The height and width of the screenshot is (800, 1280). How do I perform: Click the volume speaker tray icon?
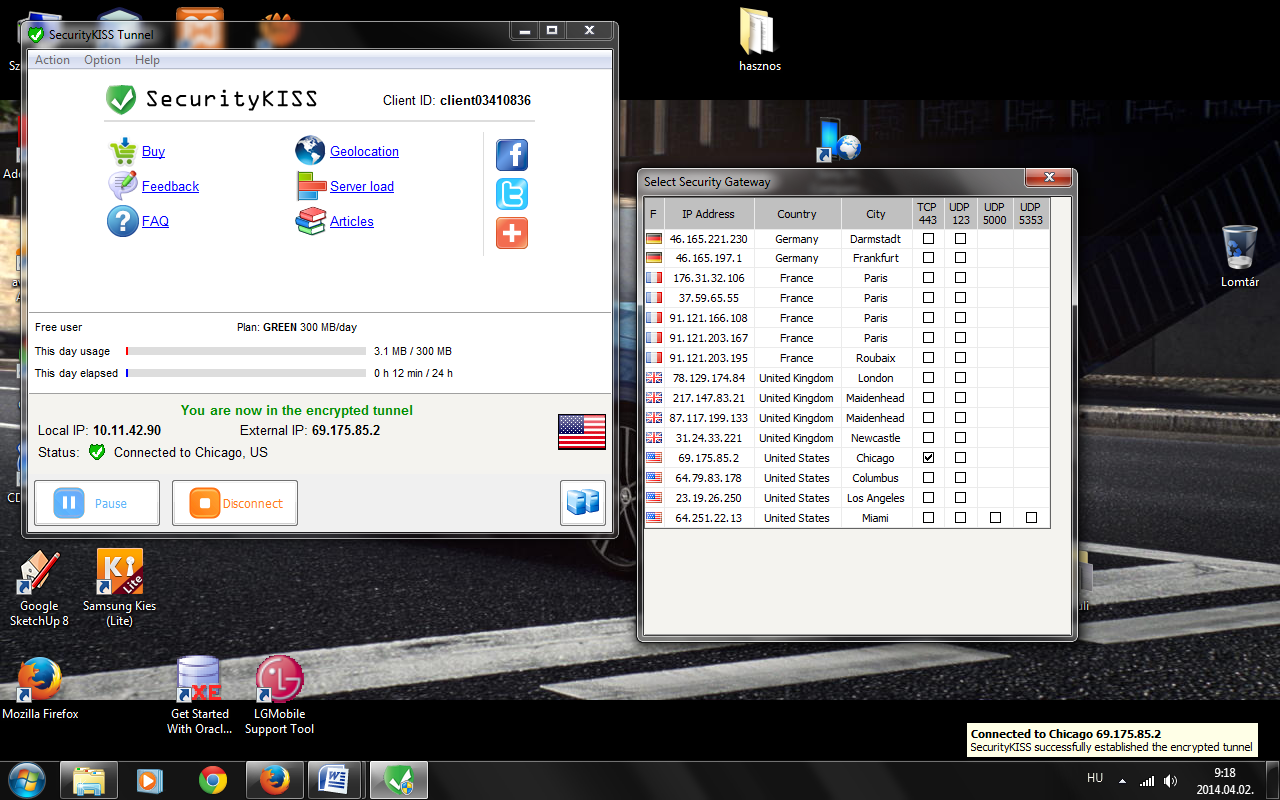pos(1171,780)
